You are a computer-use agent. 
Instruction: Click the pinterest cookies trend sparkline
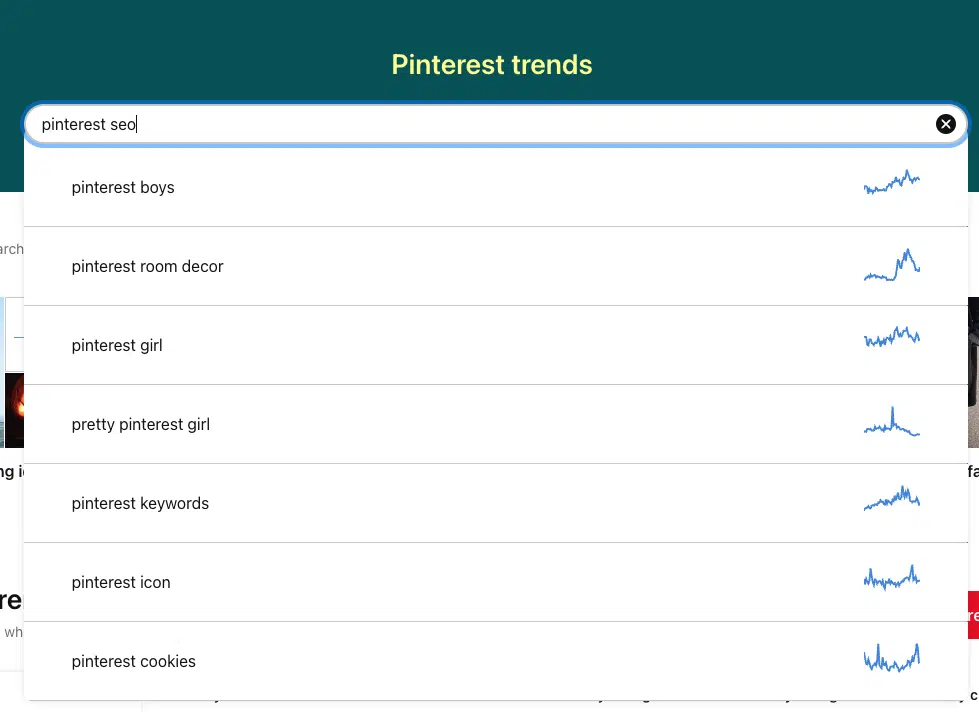pos(892,658)
